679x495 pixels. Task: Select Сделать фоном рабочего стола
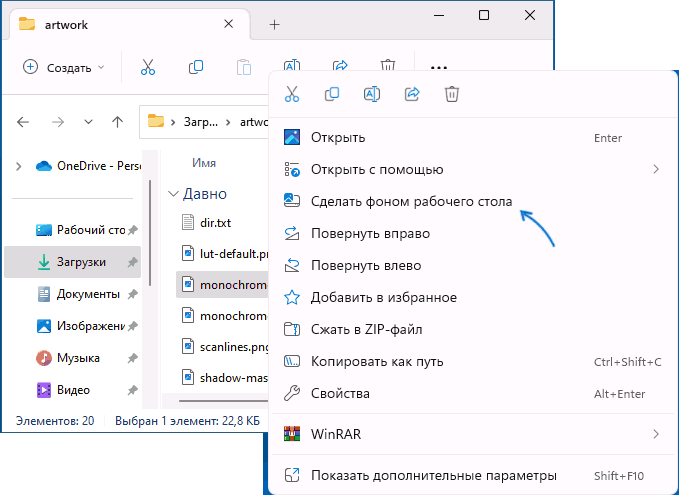point(473,201)
